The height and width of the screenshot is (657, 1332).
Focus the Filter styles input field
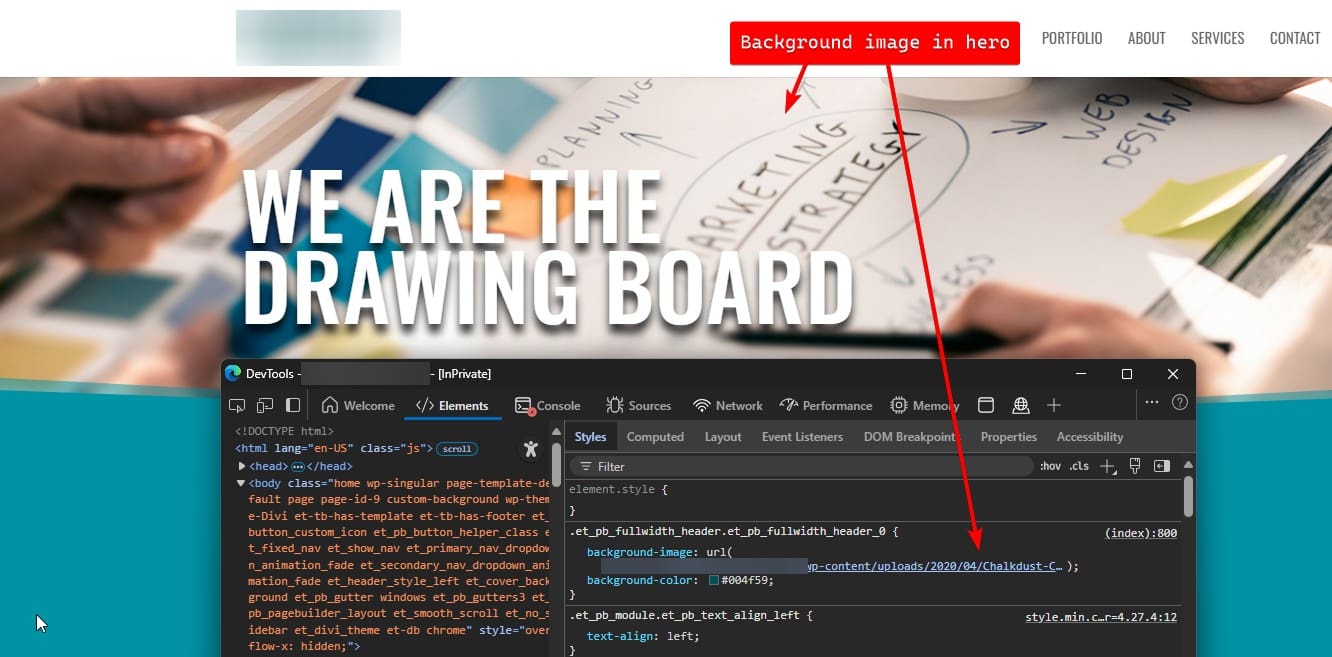coord(801,466)
